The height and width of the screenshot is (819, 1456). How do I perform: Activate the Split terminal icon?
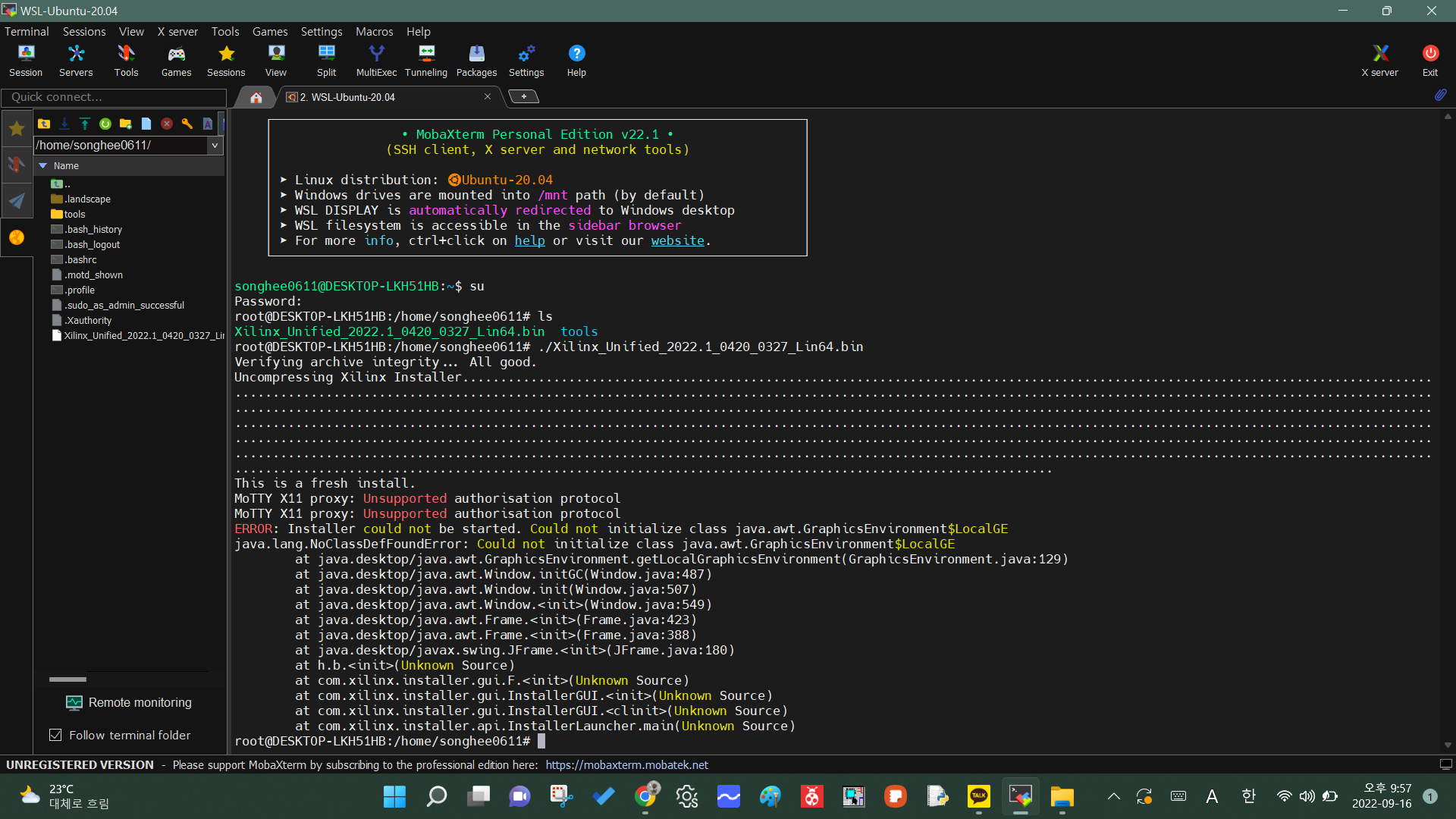pyautogui.click(x=326, y=60)
